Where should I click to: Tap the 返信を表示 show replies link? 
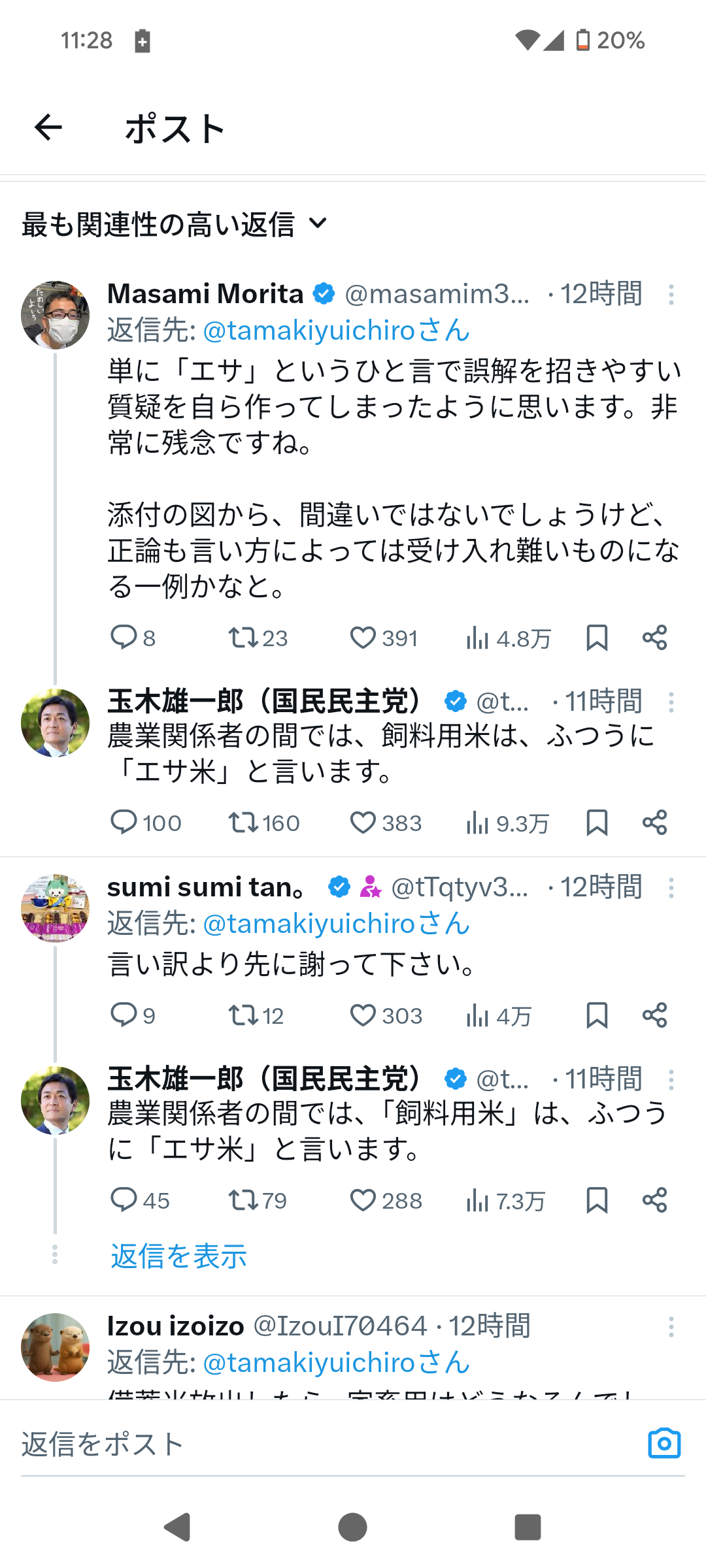point(178,1256)
